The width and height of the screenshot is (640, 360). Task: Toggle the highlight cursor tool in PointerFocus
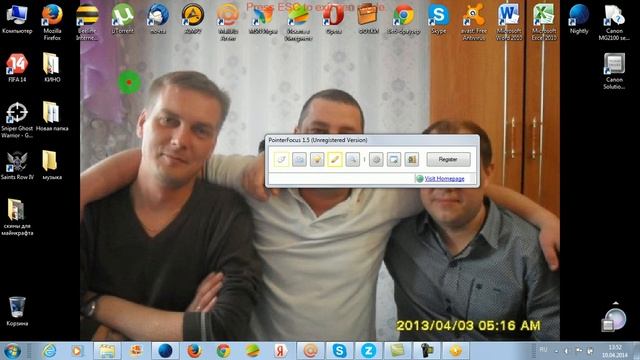(282, 159)
